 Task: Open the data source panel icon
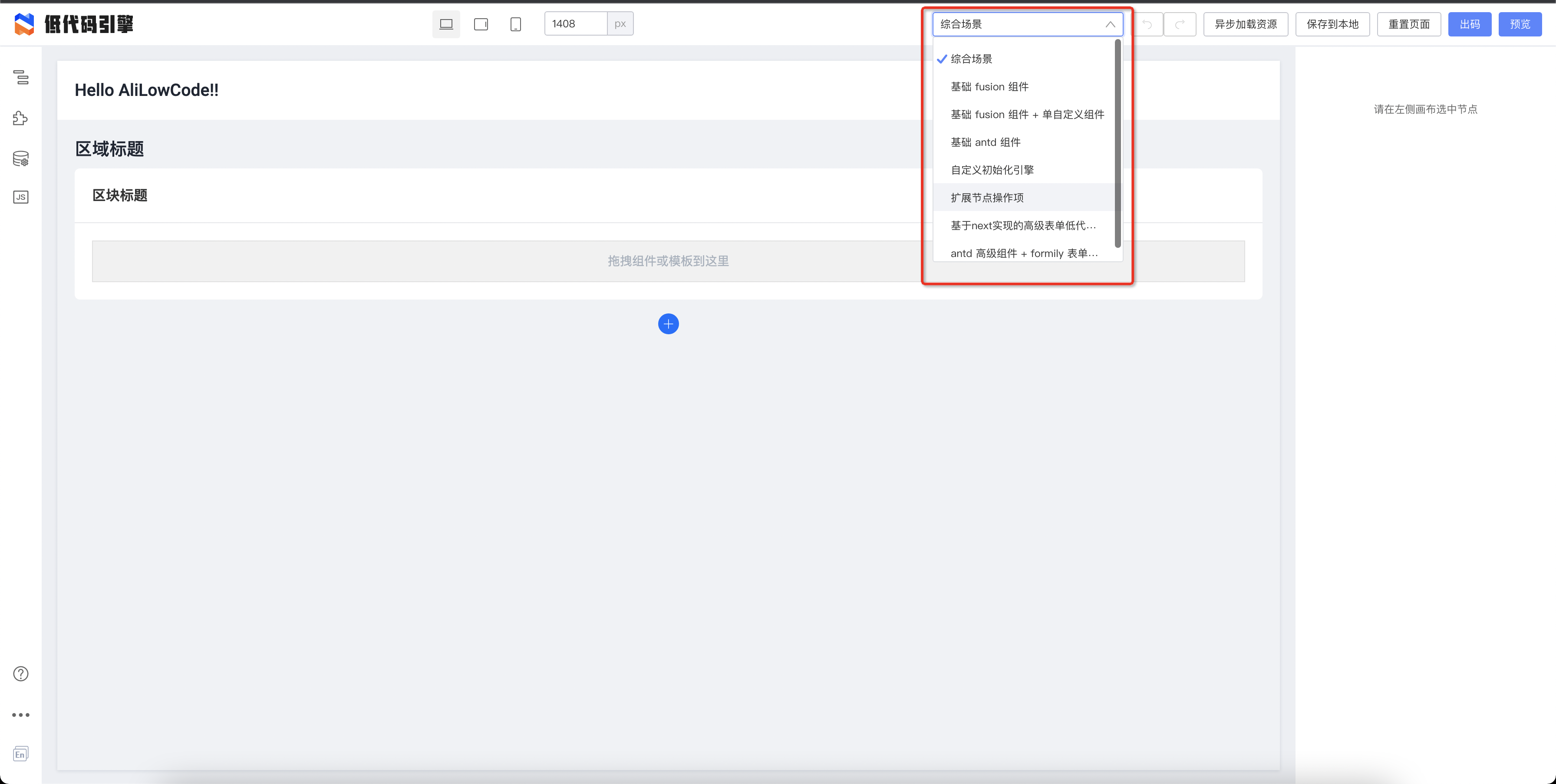(x=20, y=158)
